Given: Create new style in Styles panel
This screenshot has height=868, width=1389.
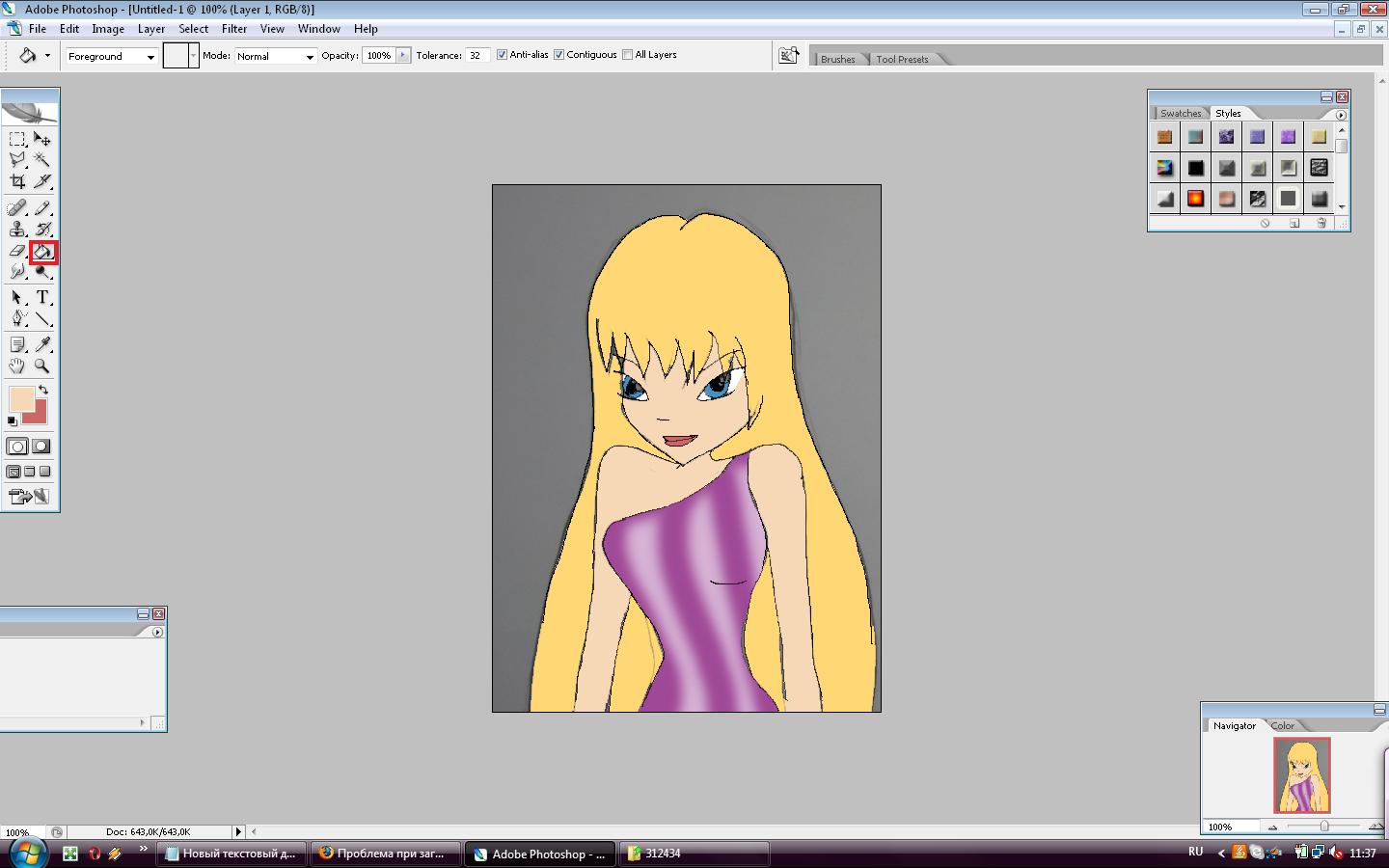Looking at the screenshot, I should pyautogui.click(x=1294, y=223).
